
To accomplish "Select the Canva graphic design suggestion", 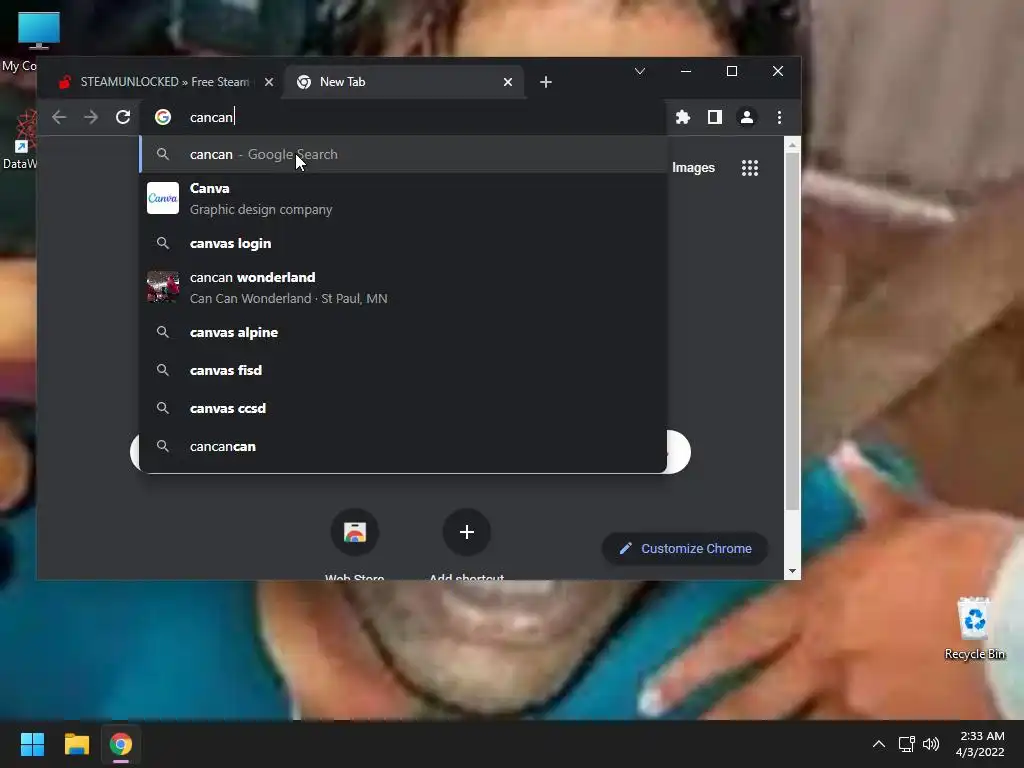I will 404,199.
